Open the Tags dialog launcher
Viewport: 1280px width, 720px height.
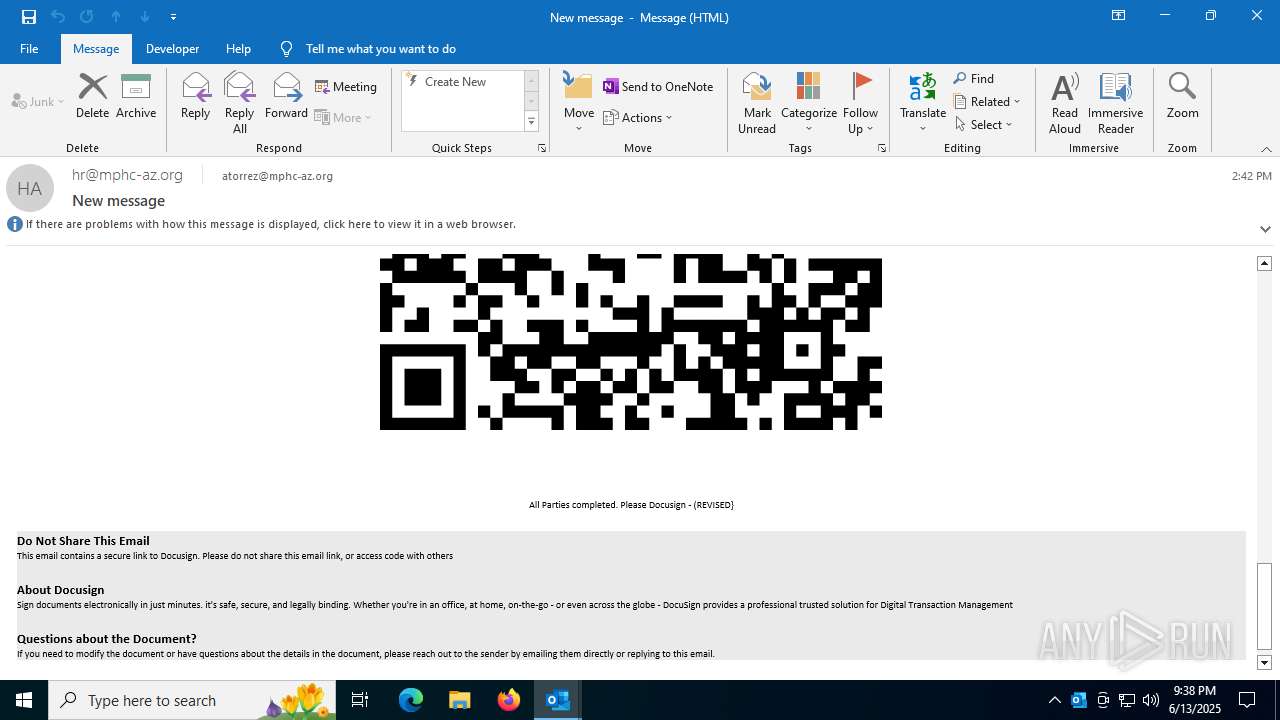882,148
